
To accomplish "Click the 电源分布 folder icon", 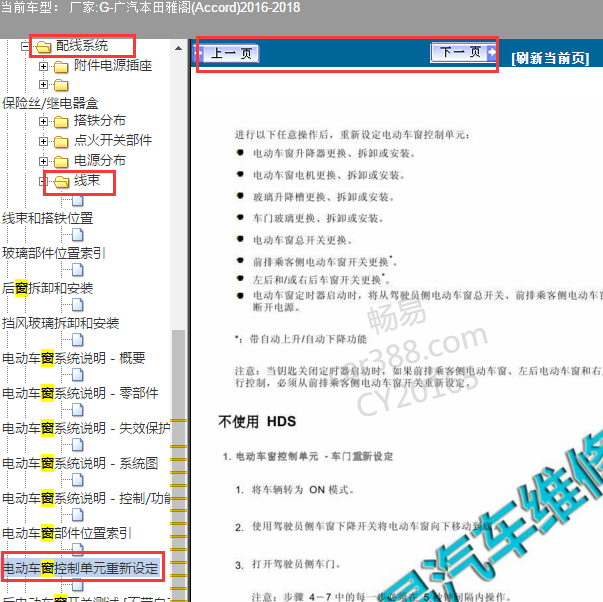I will [x=61, y=162].
